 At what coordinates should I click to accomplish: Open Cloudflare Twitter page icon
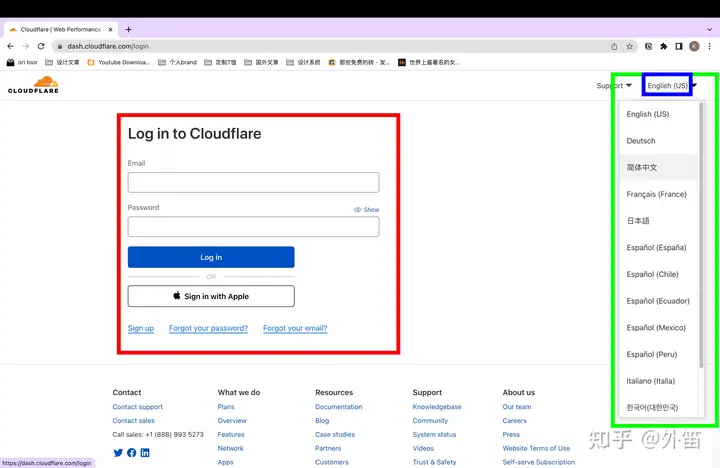pyautogui.click(x=118, y=452)
